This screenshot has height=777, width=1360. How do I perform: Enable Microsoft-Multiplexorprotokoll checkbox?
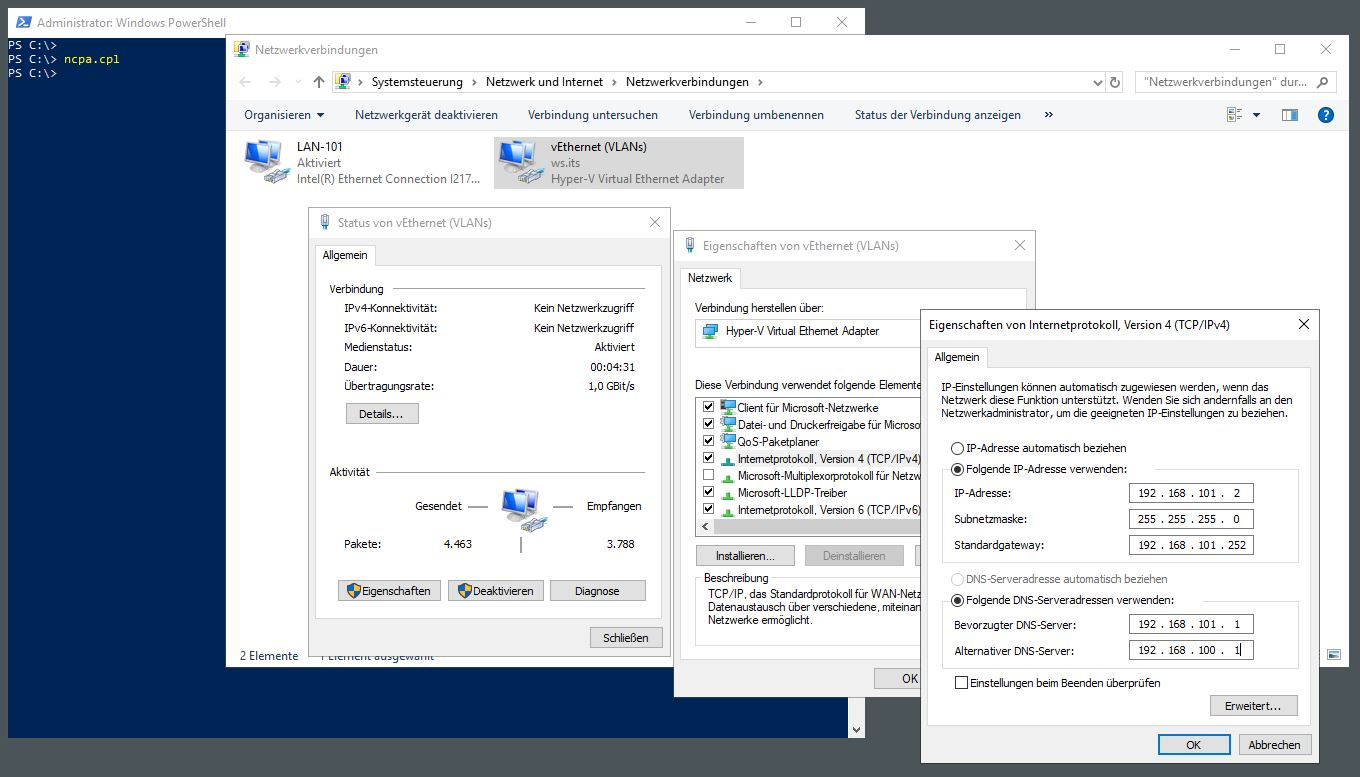pyautogui.click(x=709, y=475)
